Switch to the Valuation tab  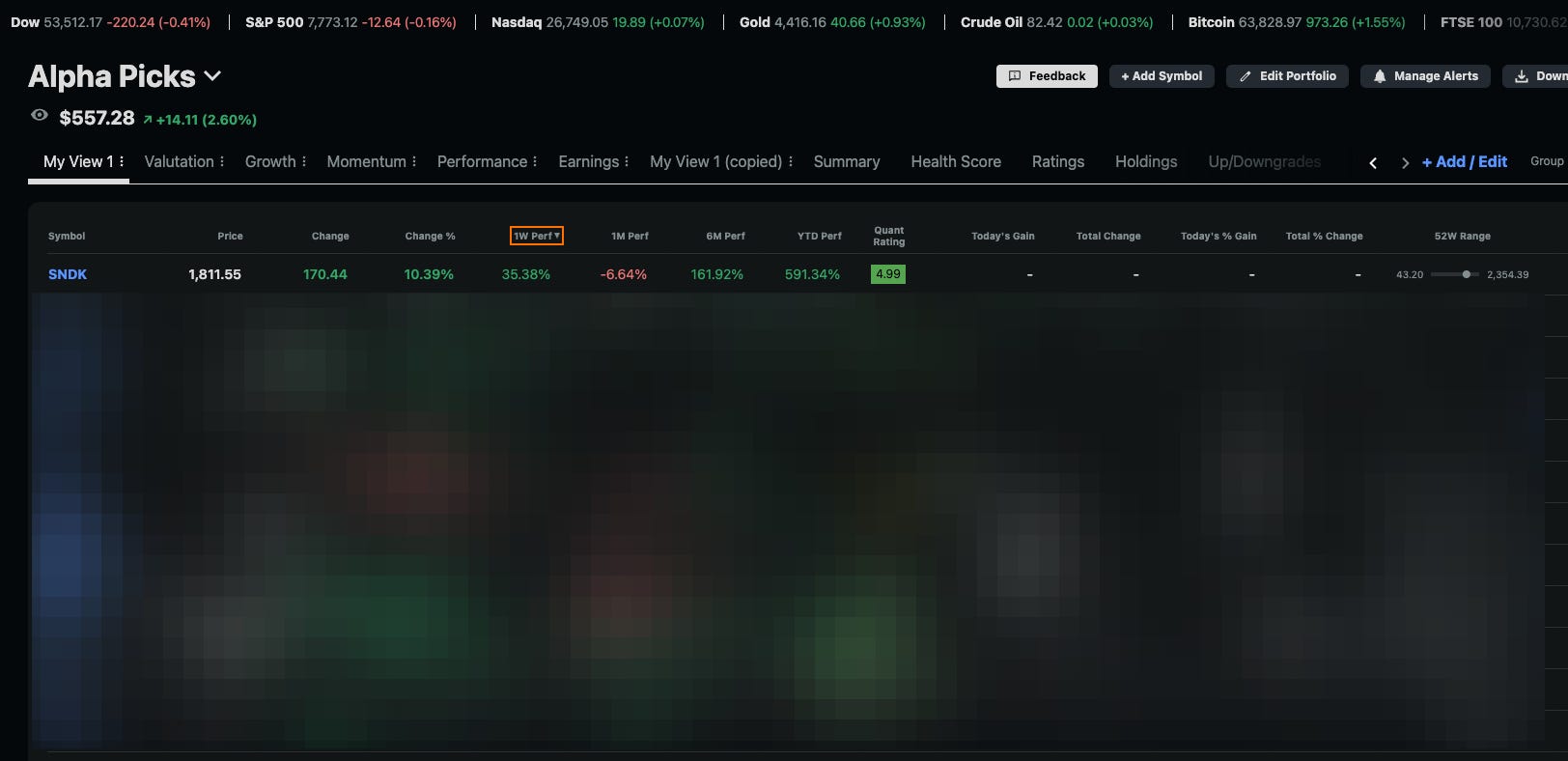(180, 161)
